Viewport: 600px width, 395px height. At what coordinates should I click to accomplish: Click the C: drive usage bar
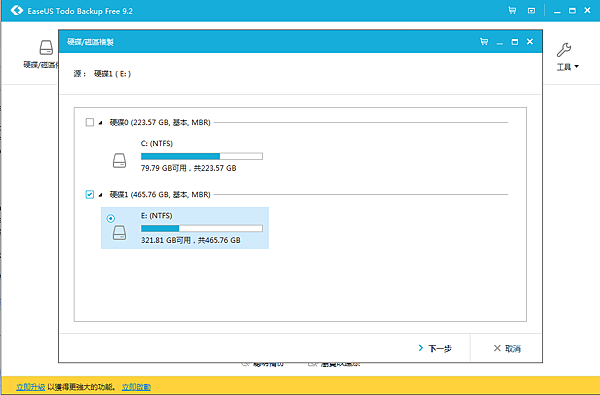[x=202, y=156]
